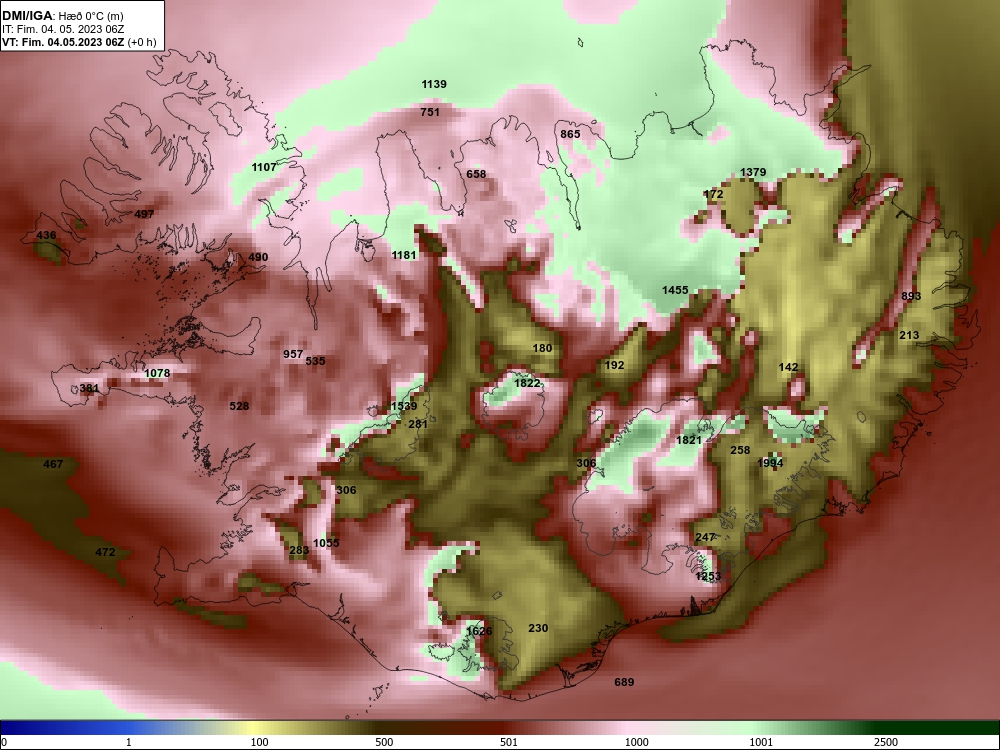Click the map value 192
Screen dimensions: 1000x750
click(x=614, y=365)
